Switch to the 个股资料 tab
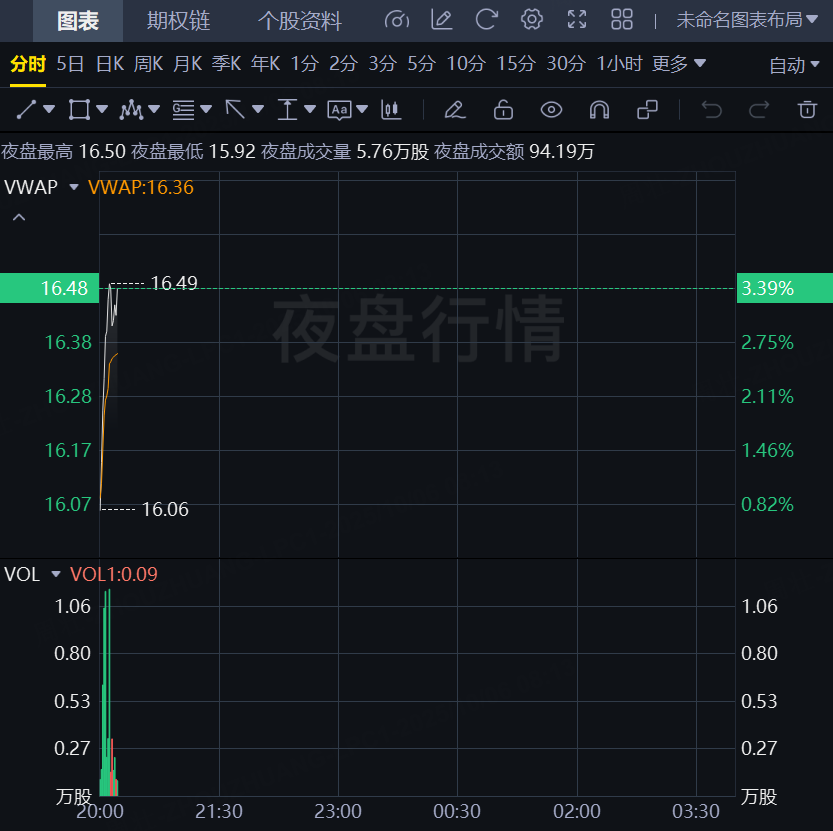Image resolution: width=833 pixels, height=831 pixels. click(x=300, y=21)
